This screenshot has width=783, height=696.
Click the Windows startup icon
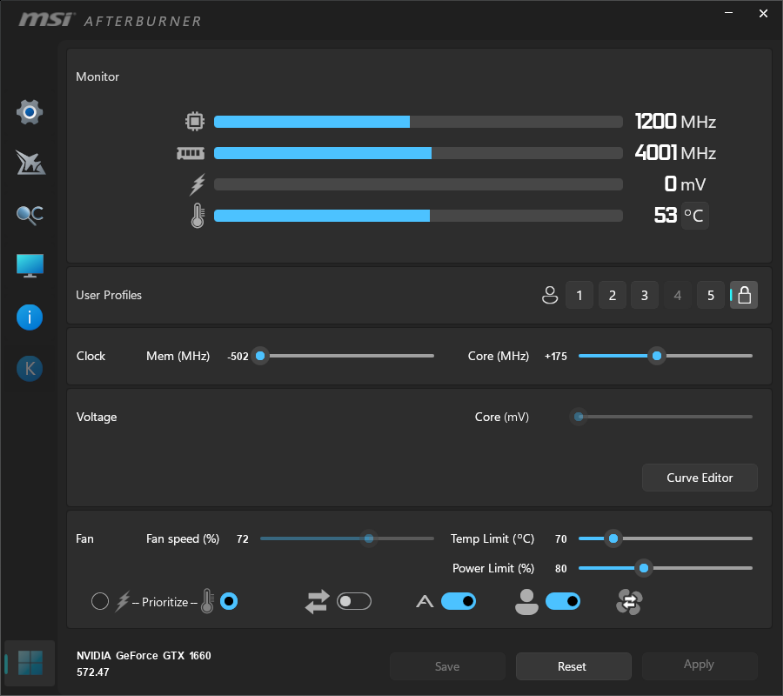(x=30, y=663)
